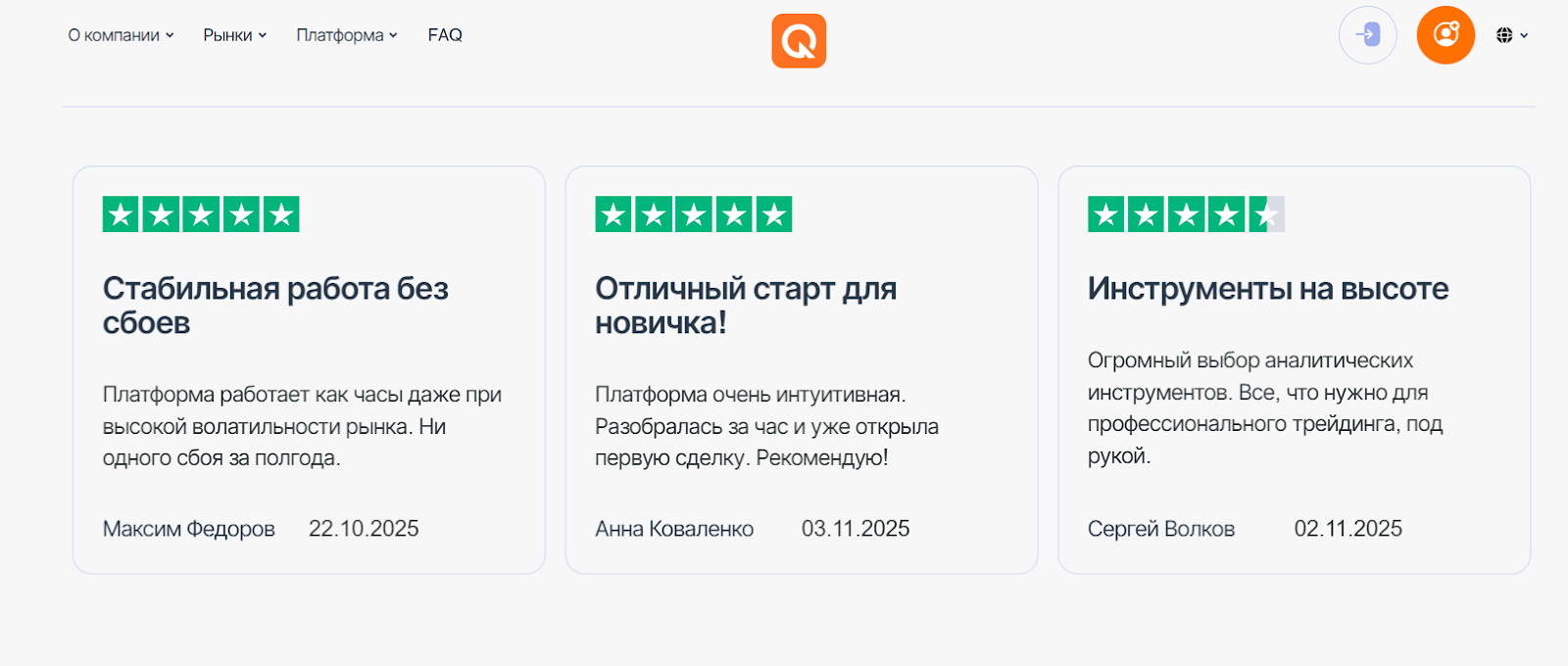Select the FAQ menu item
The height and width of the screenshot is (666, 1568).
pyautogui.click(x=444, y=34)
